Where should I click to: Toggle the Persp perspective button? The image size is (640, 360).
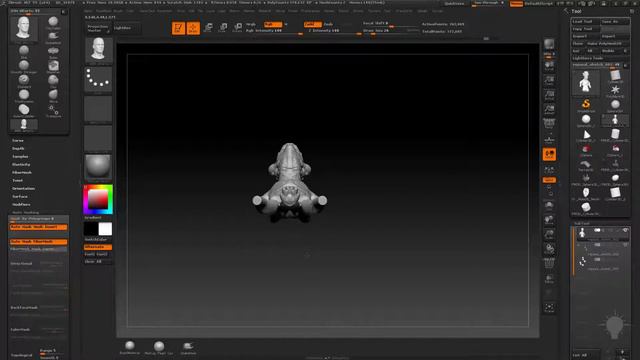(x=549, y=124)
